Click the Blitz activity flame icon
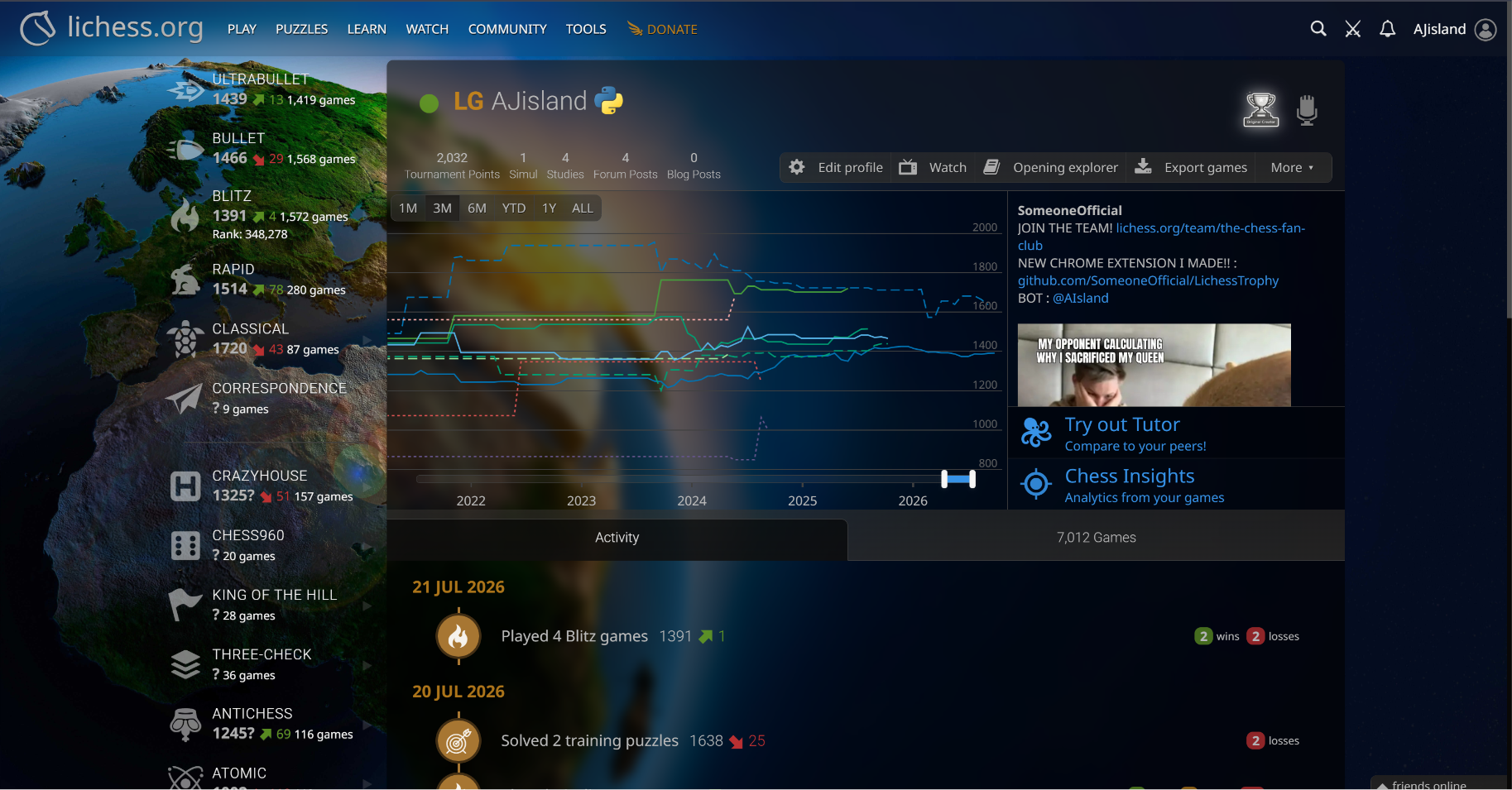 click(x=458, y=636)
